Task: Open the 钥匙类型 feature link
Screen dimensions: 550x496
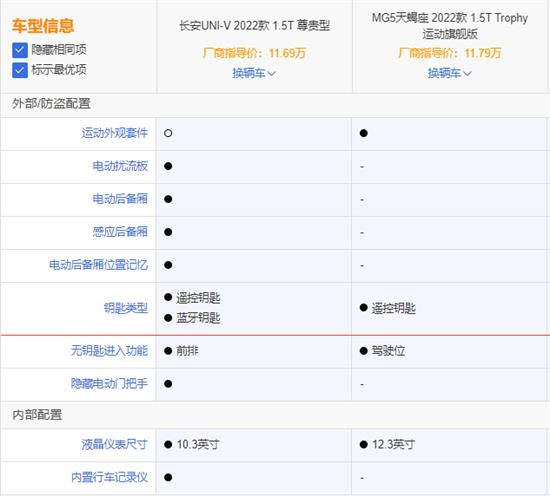Action: [x=126, y=308]
